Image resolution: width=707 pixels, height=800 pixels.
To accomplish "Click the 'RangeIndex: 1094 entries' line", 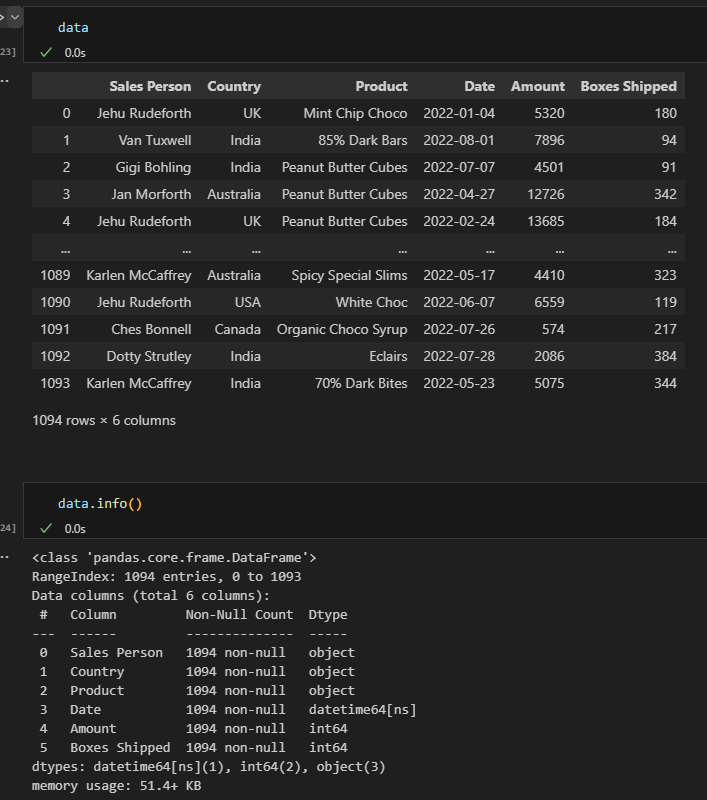I will [x=166, y=577].
